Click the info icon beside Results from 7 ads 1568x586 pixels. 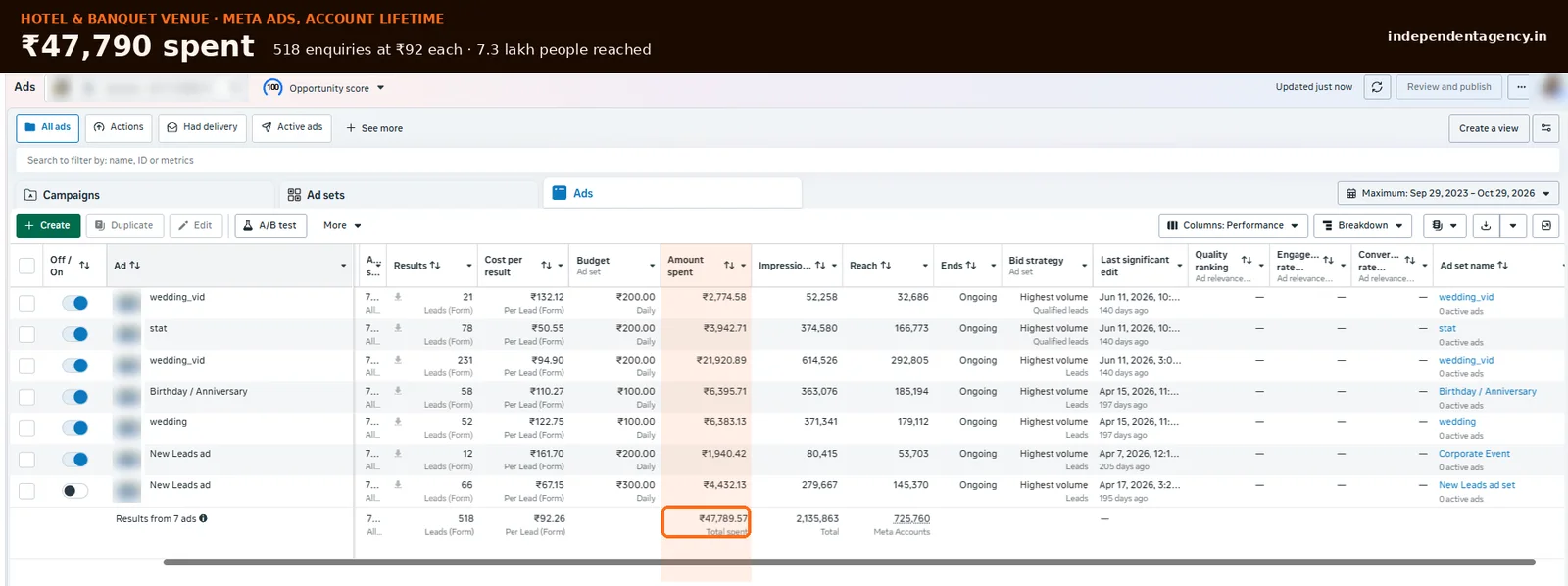[203, 519]
